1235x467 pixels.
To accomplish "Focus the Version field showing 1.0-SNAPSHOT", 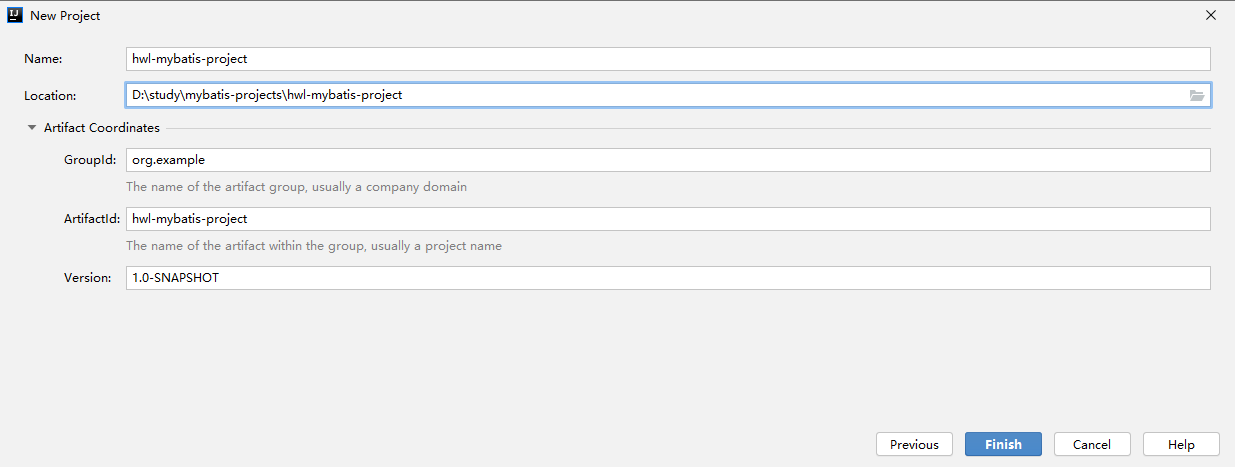I will tap(668, 278).
